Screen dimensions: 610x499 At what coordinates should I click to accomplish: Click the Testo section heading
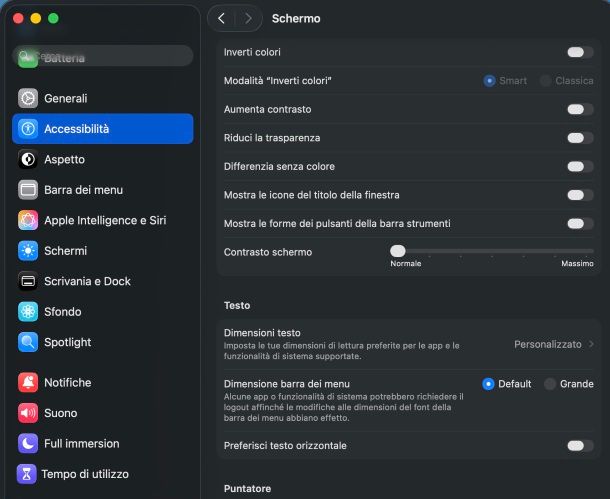coord(237,305)
